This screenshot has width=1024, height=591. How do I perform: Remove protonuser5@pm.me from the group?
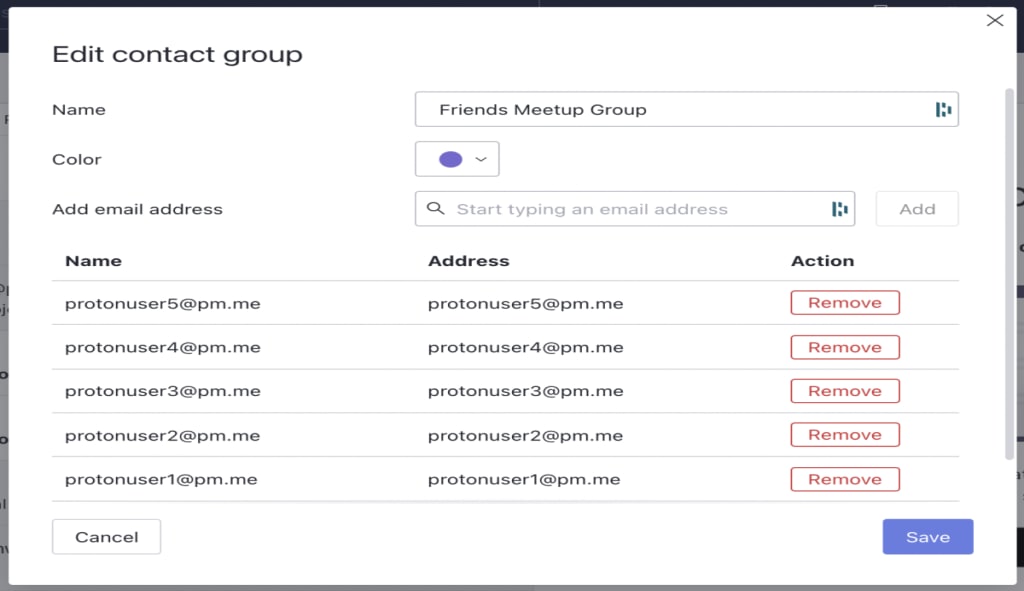tap(845, 303)
